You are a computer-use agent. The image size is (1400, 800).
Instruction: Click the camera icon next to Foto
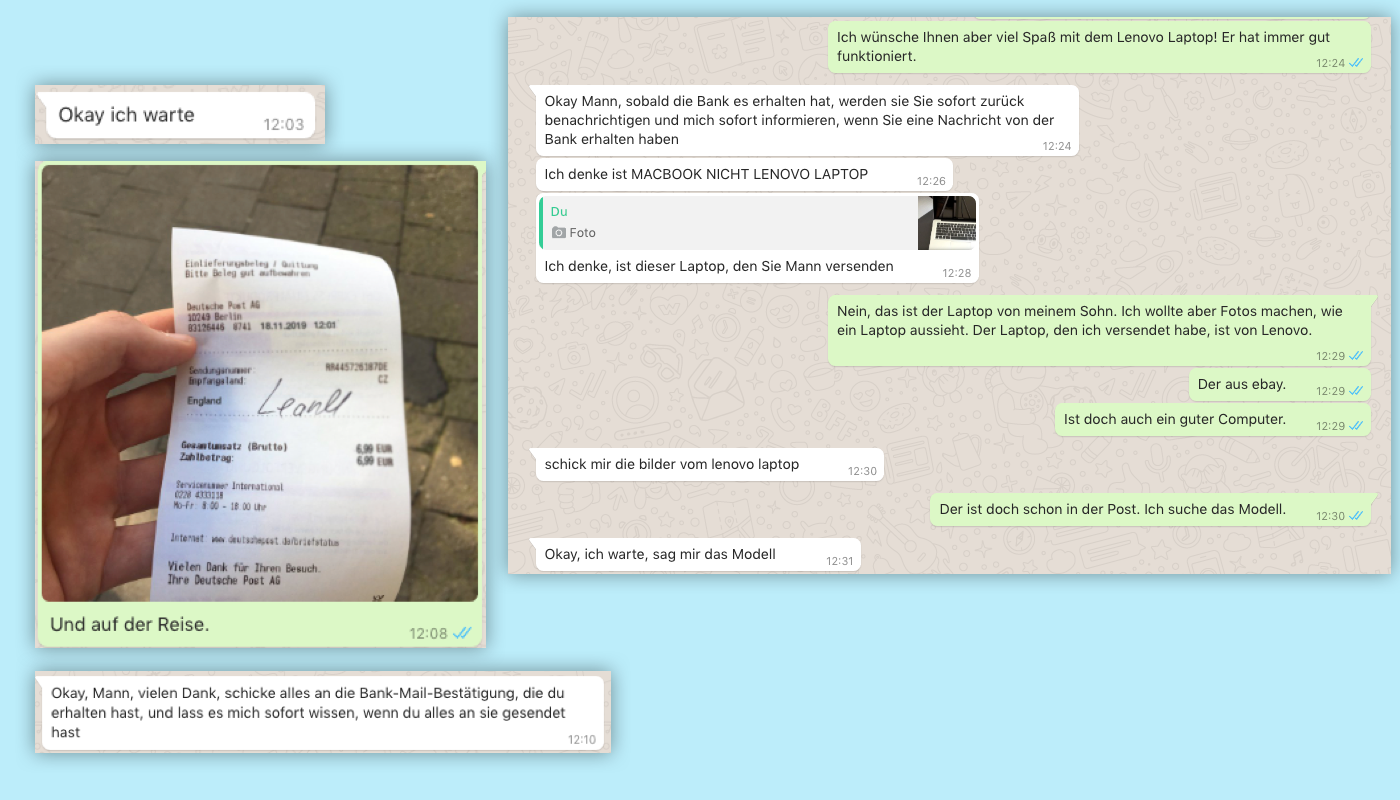point(559,233)
